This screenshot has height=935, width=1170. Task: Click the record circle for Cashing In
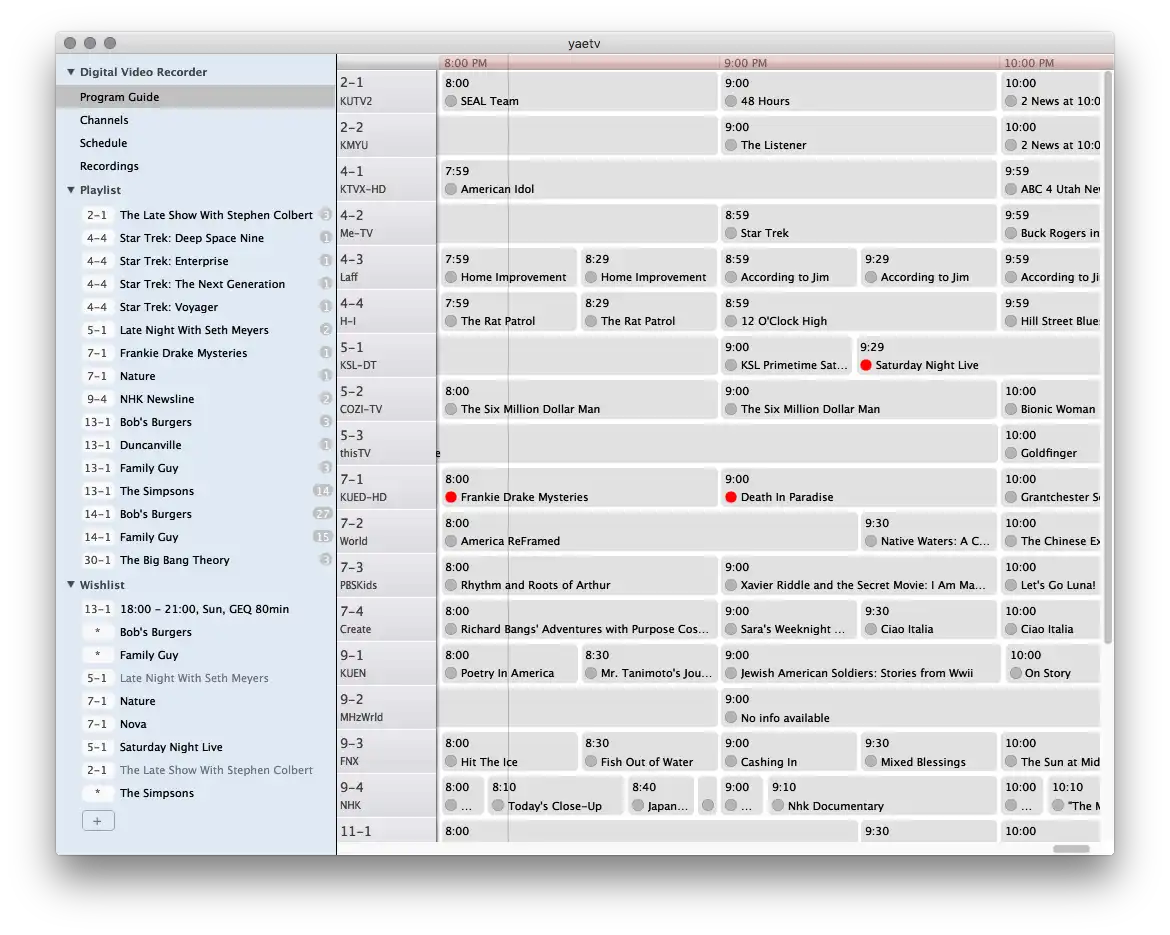[x=731, y=762]
